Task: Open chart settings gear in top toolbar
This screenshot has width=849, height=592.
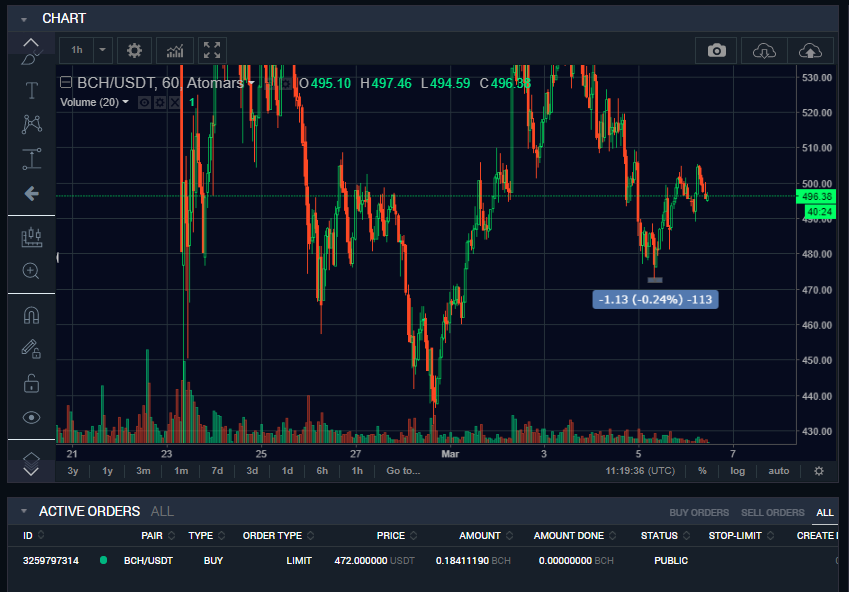Action: click(134, 51)
